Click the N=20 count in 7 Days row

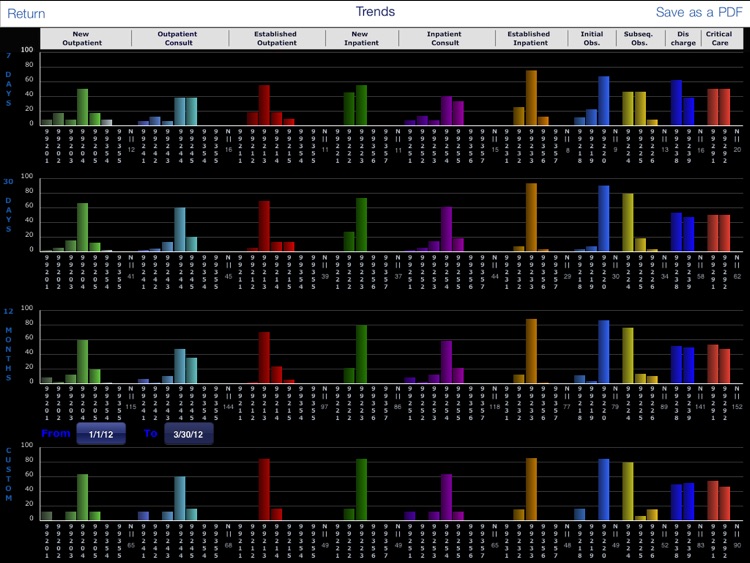pyautogui.click(x=737, y=142)
